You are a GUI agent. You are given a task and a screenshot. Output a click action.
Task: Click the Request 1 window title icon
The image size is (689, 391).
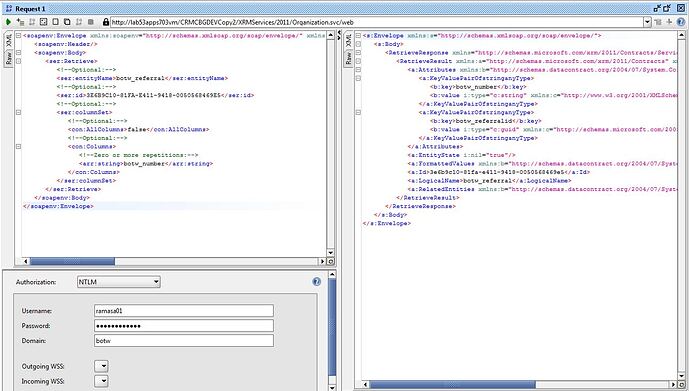(x=9, y=8)
